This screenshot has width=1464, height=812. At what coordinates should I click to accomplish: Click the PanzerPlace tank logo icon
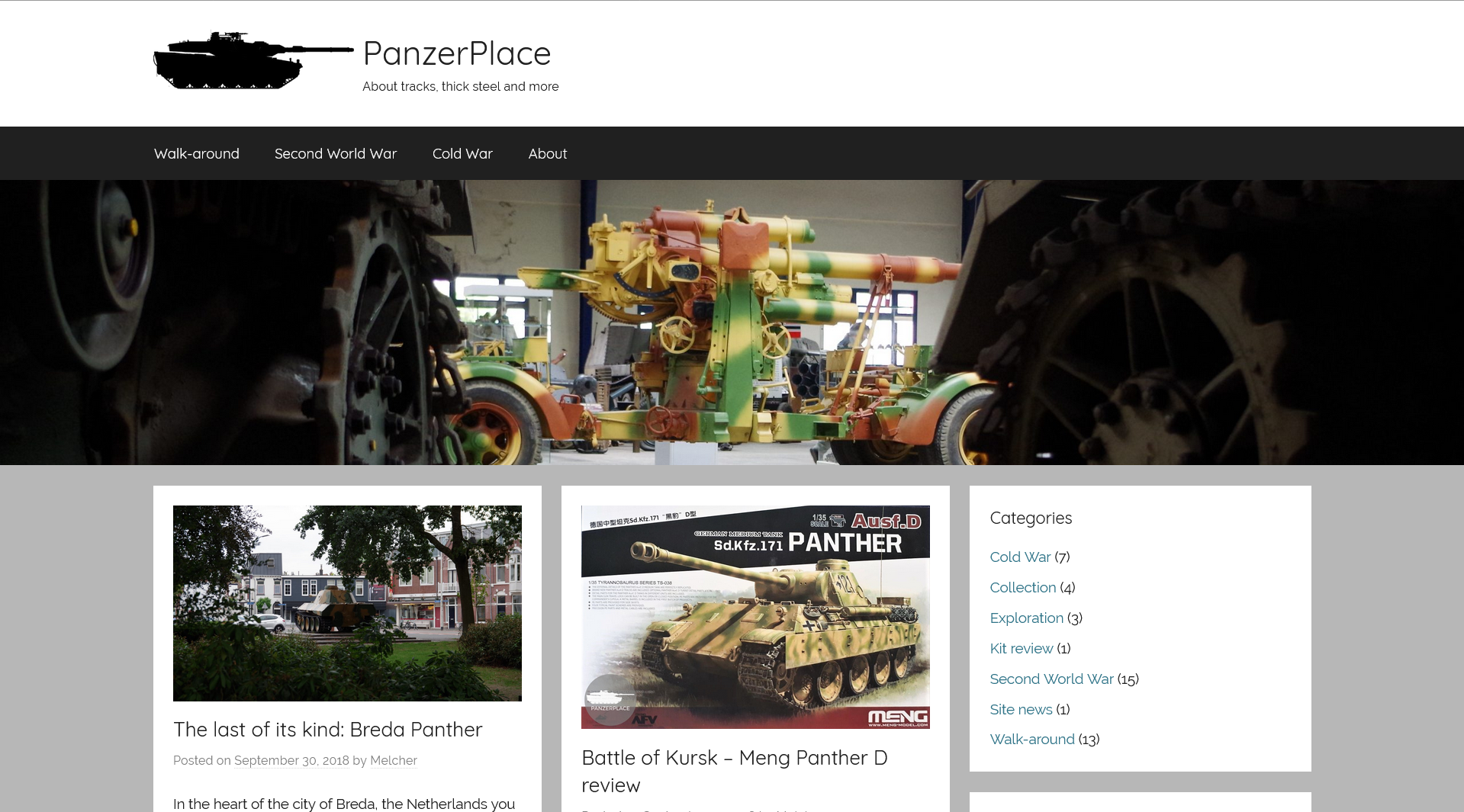pos(253,60)
